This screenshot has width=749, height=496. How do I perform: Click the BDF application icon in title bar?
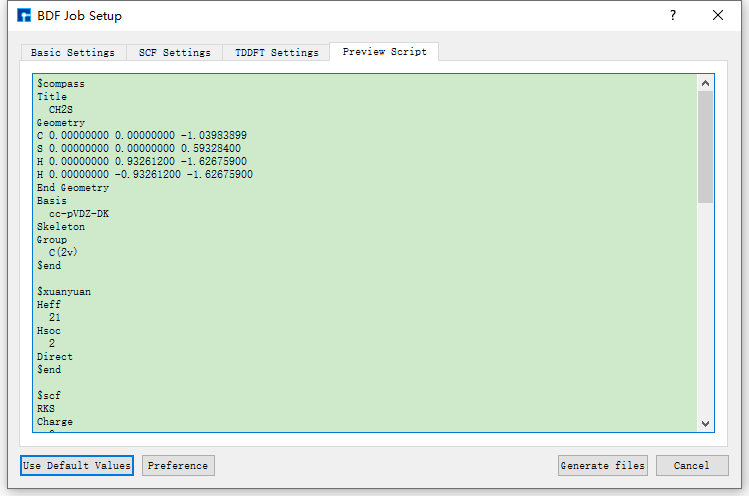(x=24, y=16)
